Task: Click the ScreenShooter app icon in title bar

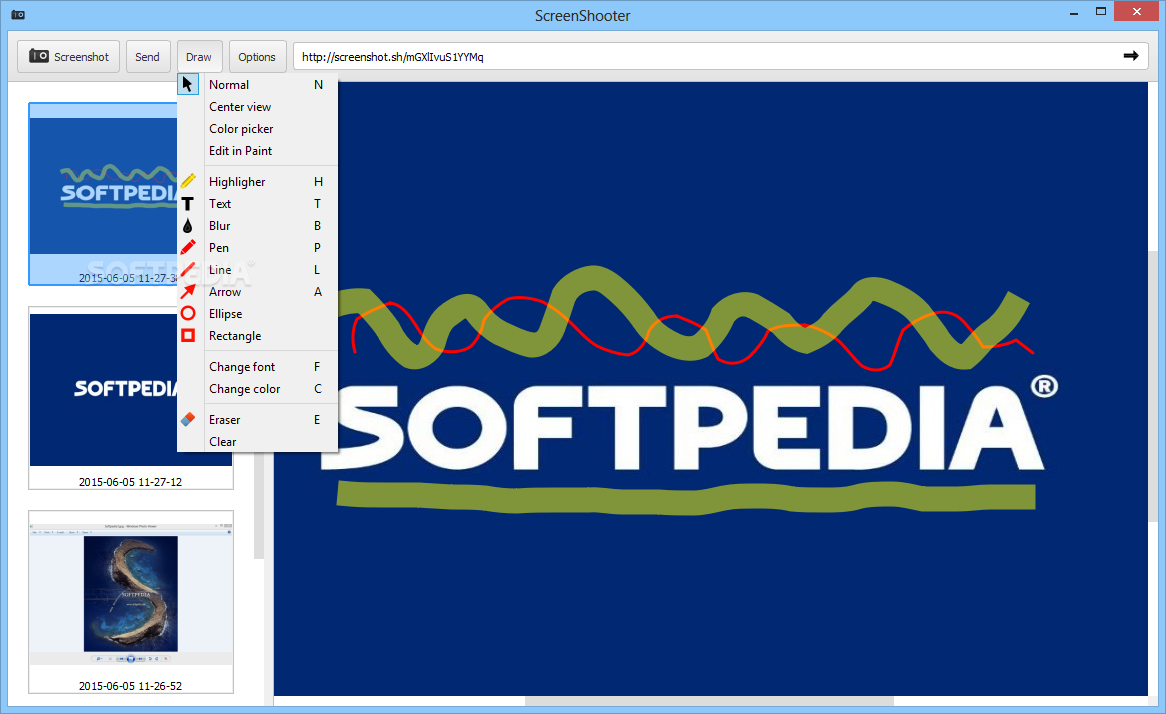Action: pyautogui.click(x=18, y=15)
